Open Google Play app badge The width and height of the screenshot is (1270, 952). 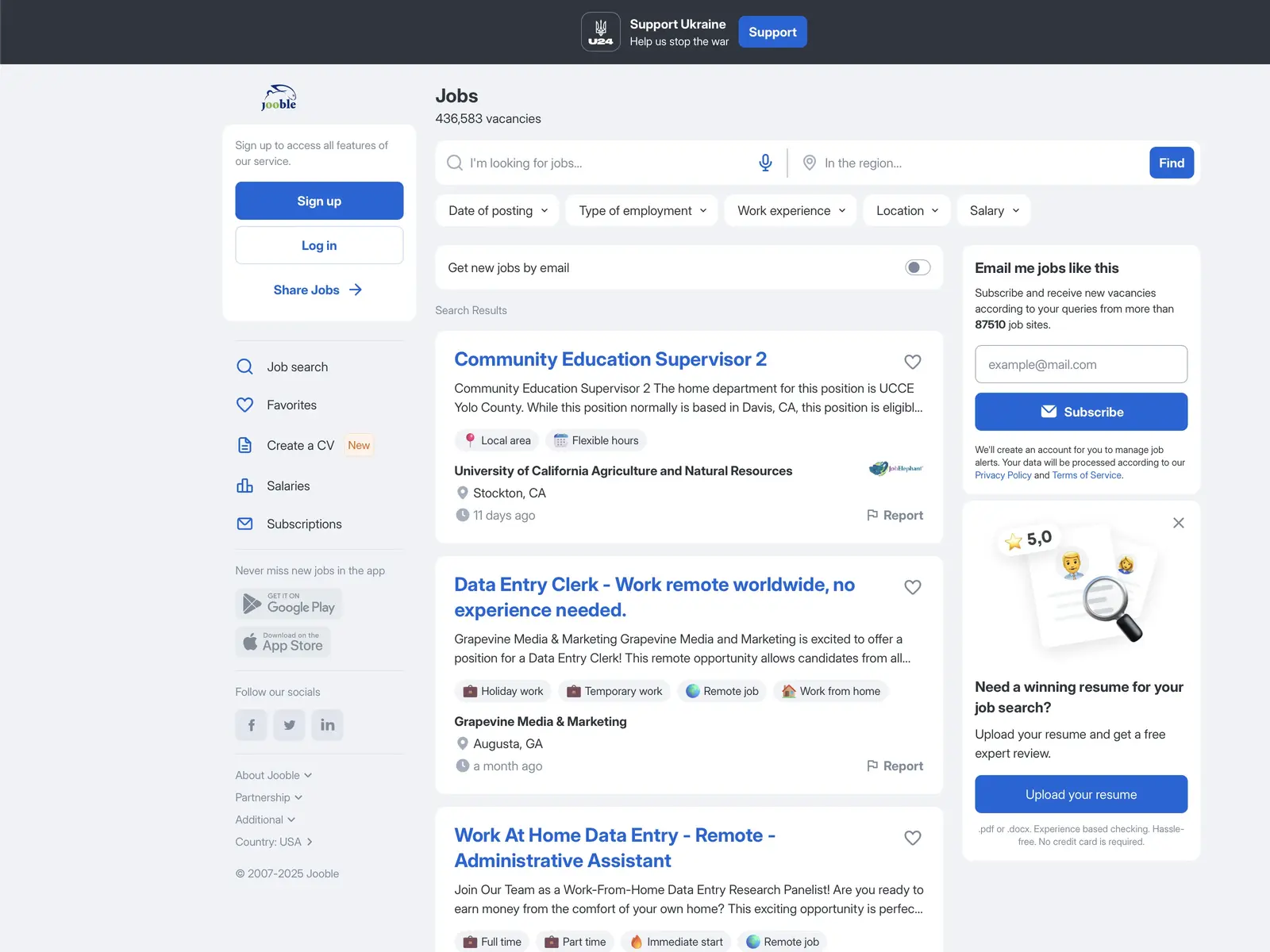pos(289,604)
